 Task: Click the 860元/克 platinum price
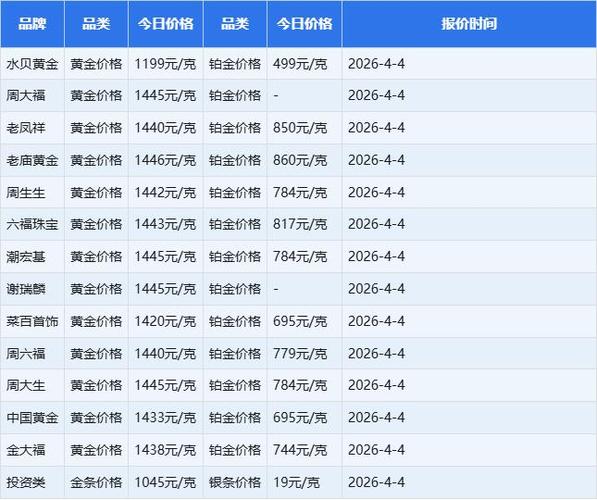tap(300, 160)
